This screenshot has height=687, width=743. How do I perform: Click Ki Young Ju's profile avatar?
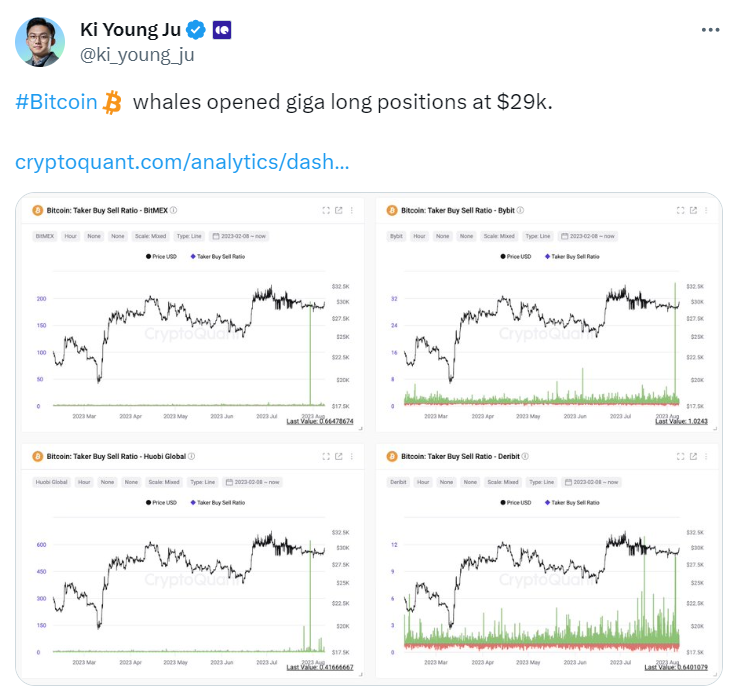coord(40,42)
